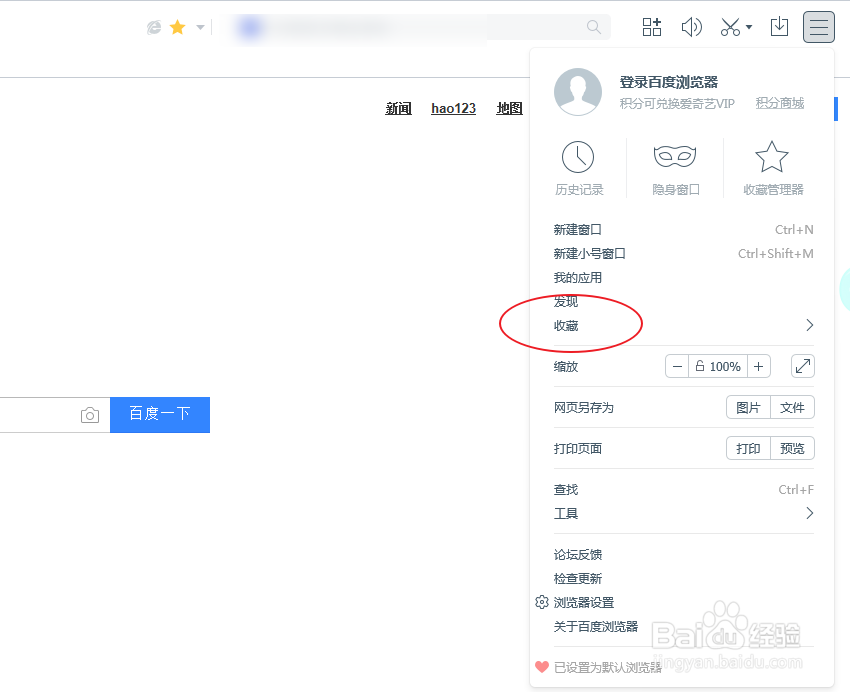Image resolution: width=850 pixels, height=692 pixels.
Task: Expand the 工具 submenu chevron arrow
Action: [809, 513]
